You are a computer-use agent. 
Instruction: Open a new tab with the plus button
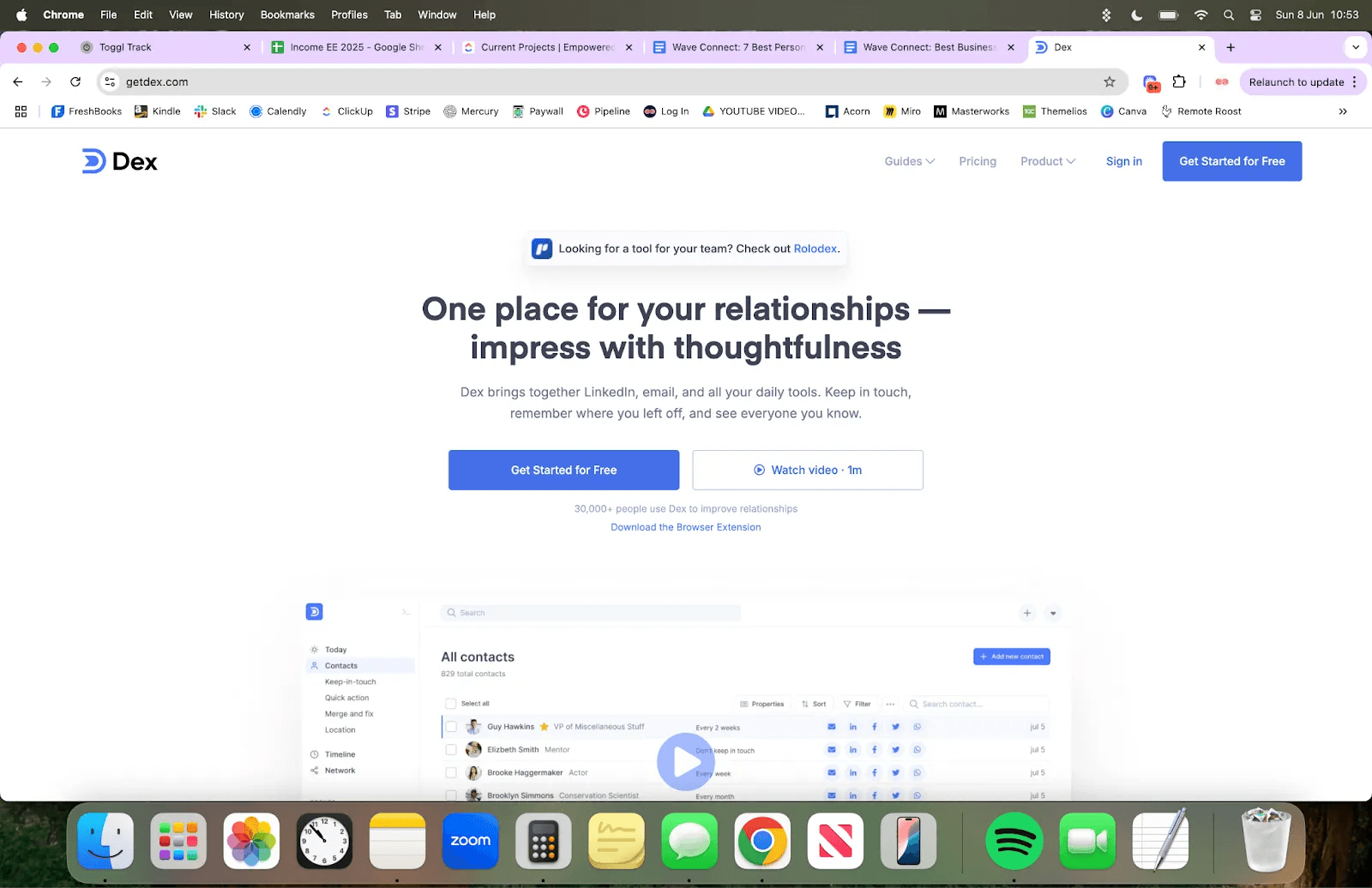coord(1231,47)
